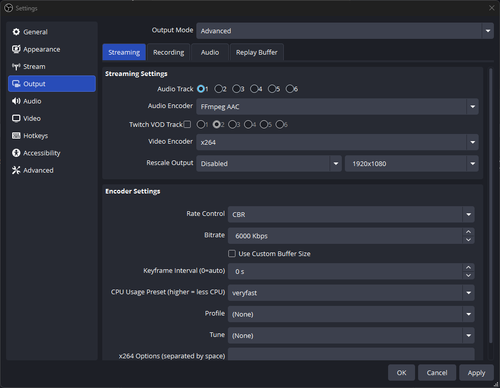Select Twitch VOD Track 3 radio button
500x388 pixels.
pyautogui.click(x=232, y=125)
